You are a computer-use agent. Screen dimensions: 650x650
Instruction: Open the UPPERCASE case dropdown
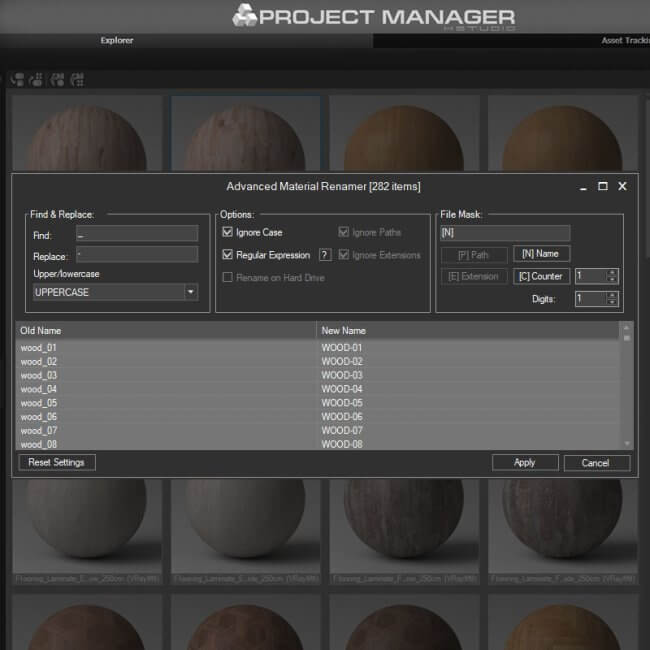pos(115,292)
